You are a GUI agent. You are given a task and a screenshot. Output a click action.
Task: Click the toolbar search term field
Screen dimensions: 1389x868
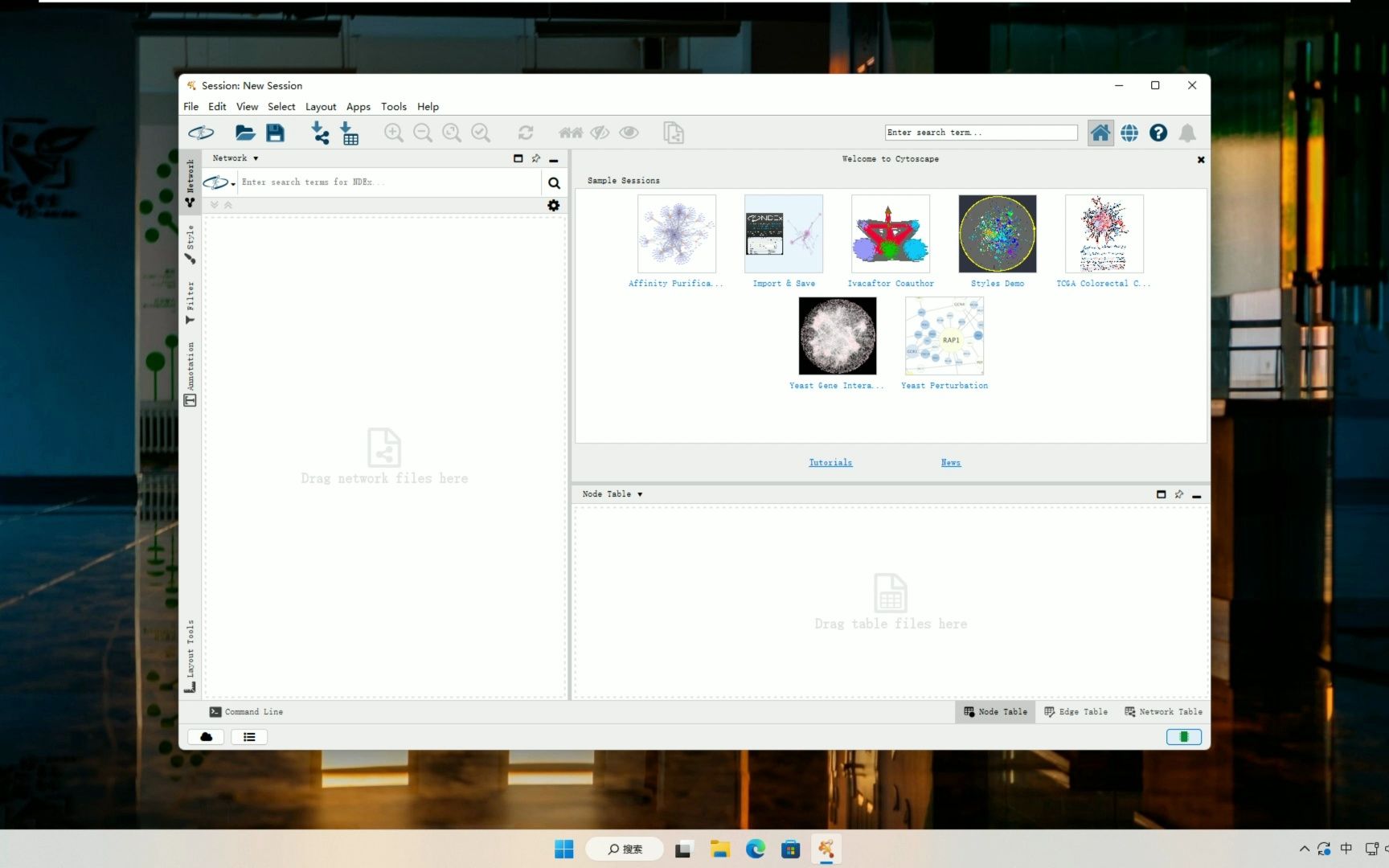[x=981, y=133]
